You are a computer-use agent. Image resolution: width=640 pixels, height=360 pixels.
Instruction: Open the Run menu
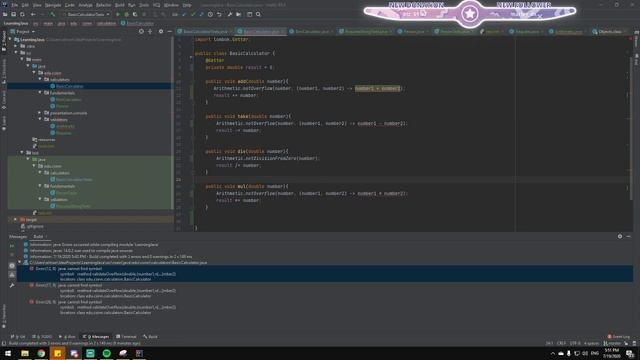132,5
